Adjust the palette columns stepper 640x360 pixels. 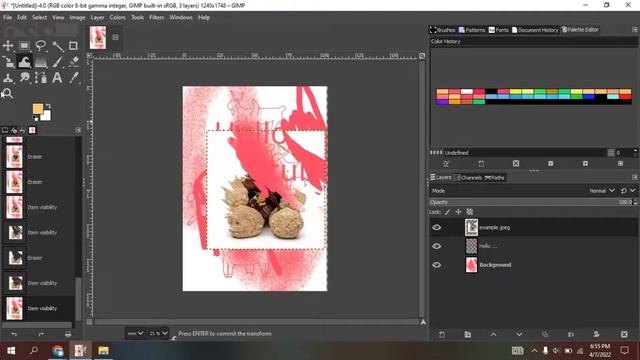tap(635, 152)
